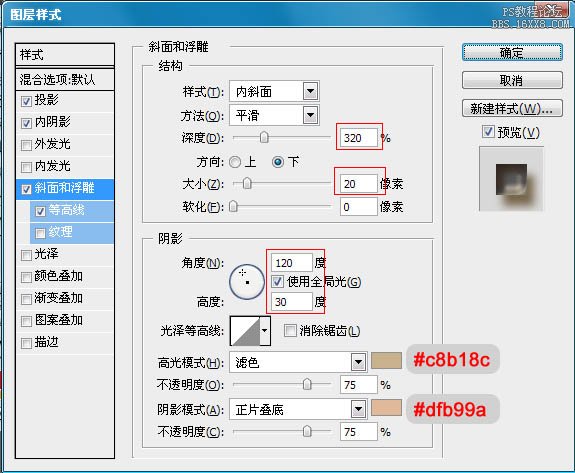
Task: Enable the 图案叠加 pattern overlay checkbox
Action: click(x=26, y=321)
